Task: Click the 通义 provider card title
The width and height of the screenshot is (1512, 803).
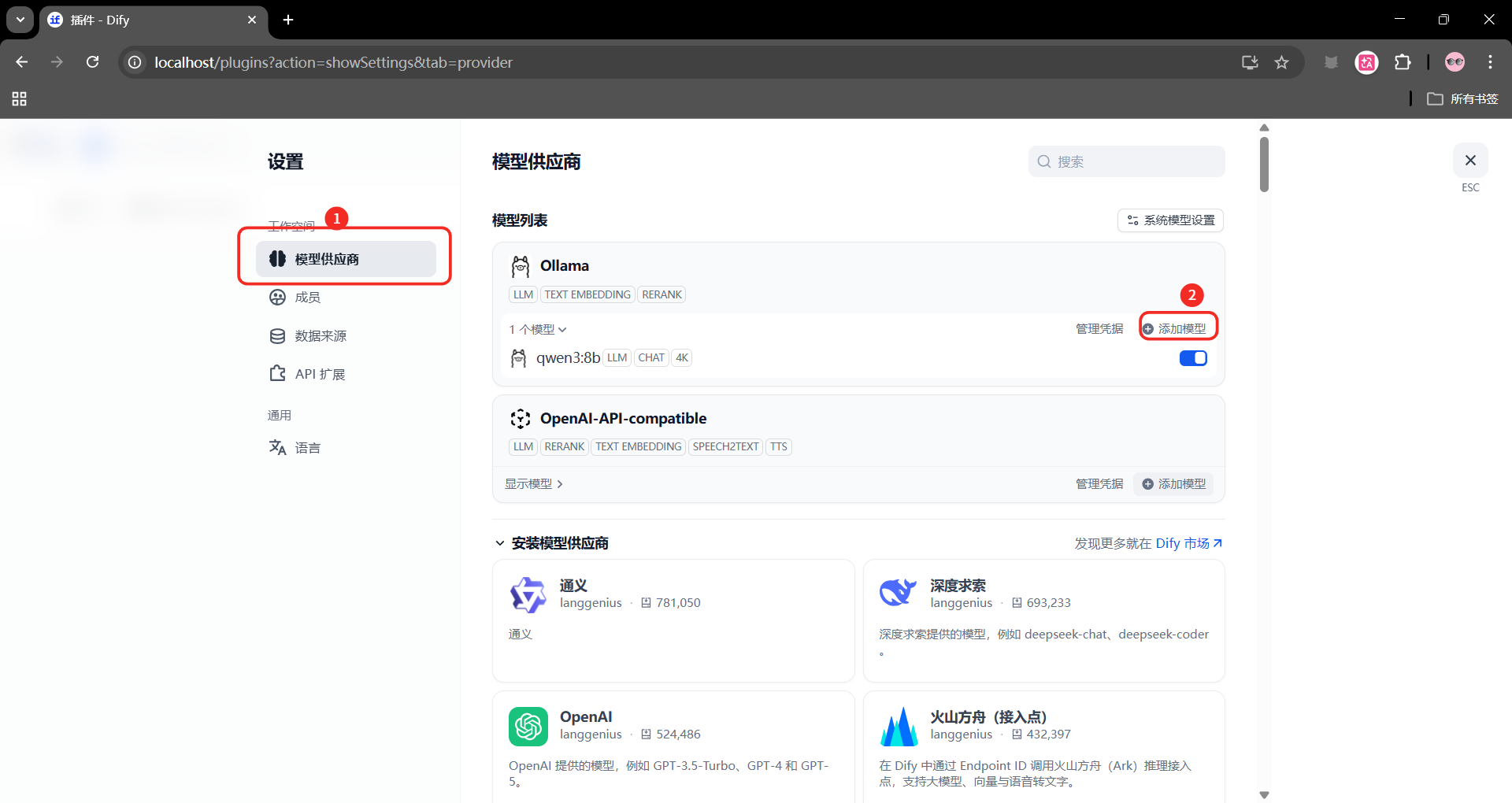Action: tap(573, 586)
